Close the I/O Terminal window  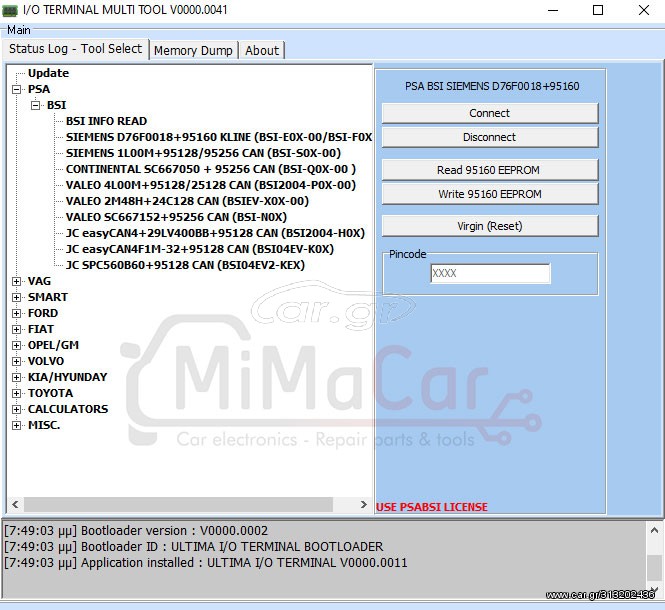[x=644, y=10]
